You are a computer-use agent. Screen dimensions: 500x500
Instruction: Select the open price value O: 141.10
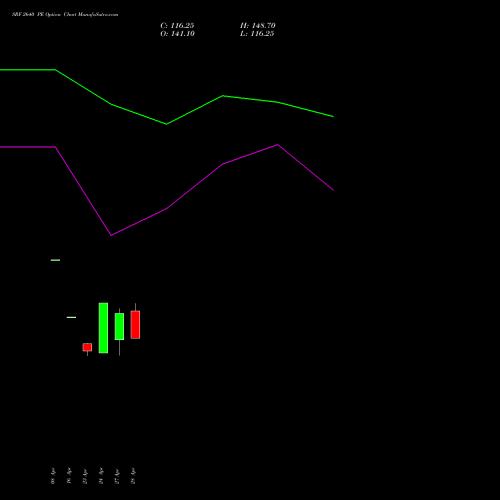pos(177,34)
